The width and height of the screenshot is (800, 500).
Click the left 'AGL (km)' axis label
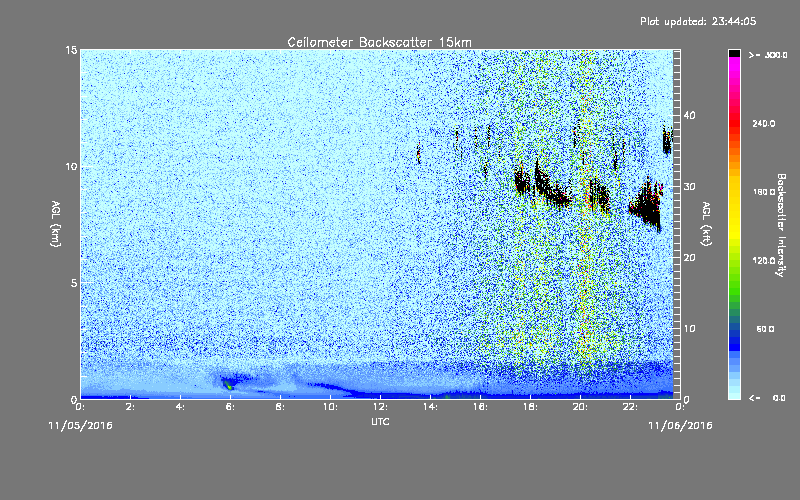click(x=56, y=224)
